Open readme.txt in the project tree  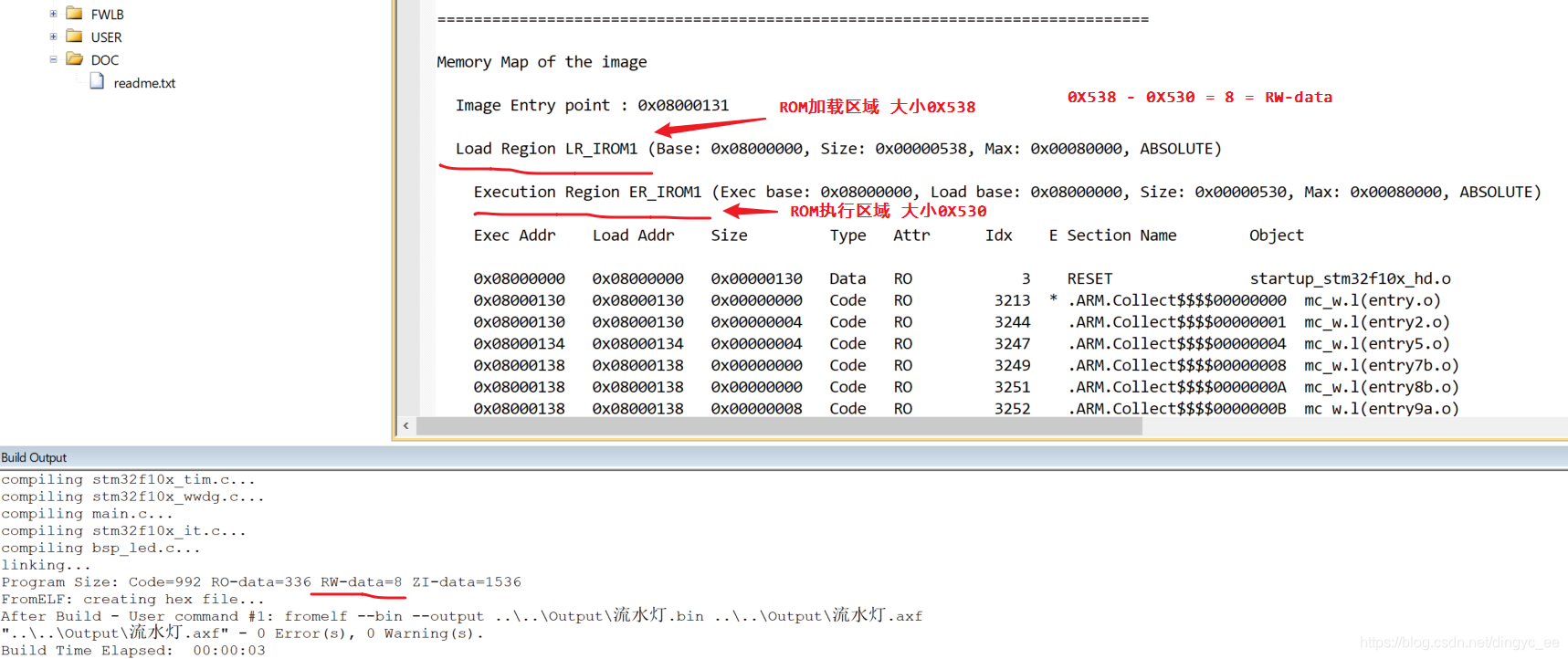tap(144, 83)
